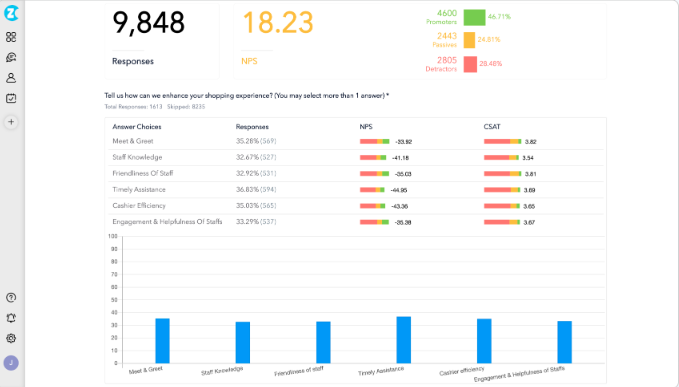Open the notifications bell icon
Screen dimensions: 679x387
(x=11, y=318)
